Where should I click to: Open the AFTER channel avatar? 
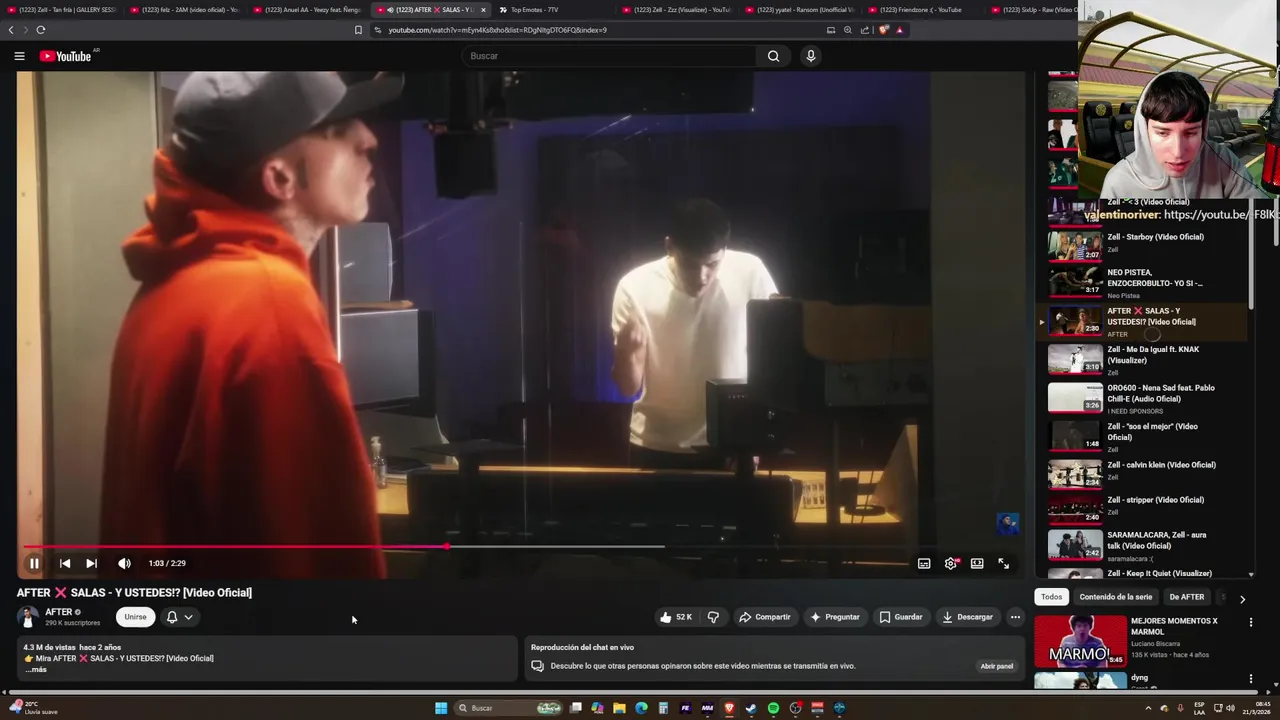click(28, 616)
